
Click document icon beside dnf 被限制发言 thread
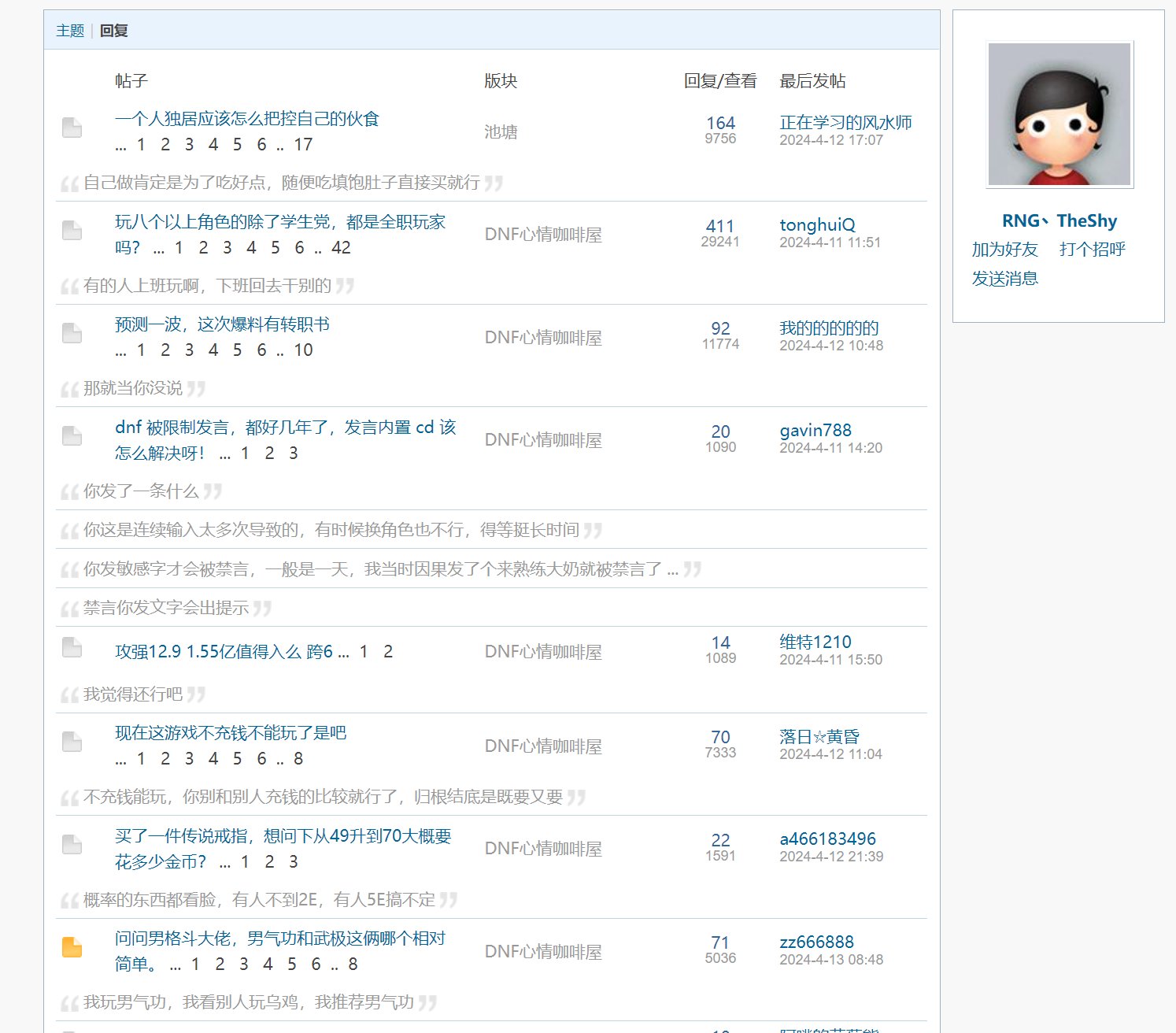pyautogui.click(x=72, y=435)
